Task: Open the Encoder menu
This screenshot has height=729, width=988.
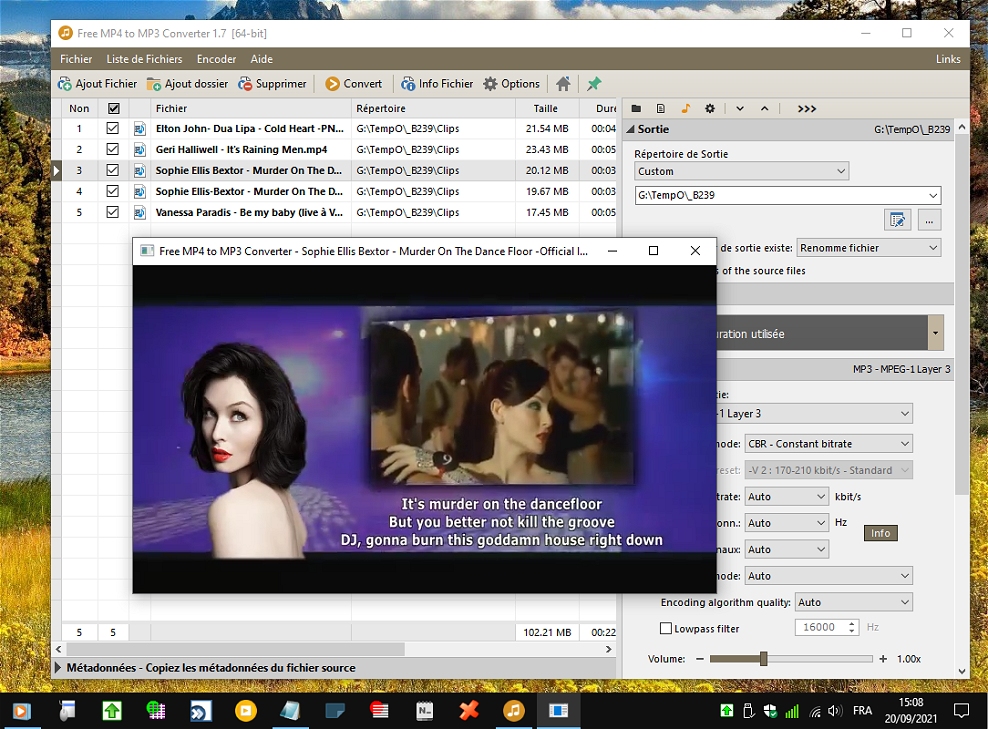Action: coord(216,59)
